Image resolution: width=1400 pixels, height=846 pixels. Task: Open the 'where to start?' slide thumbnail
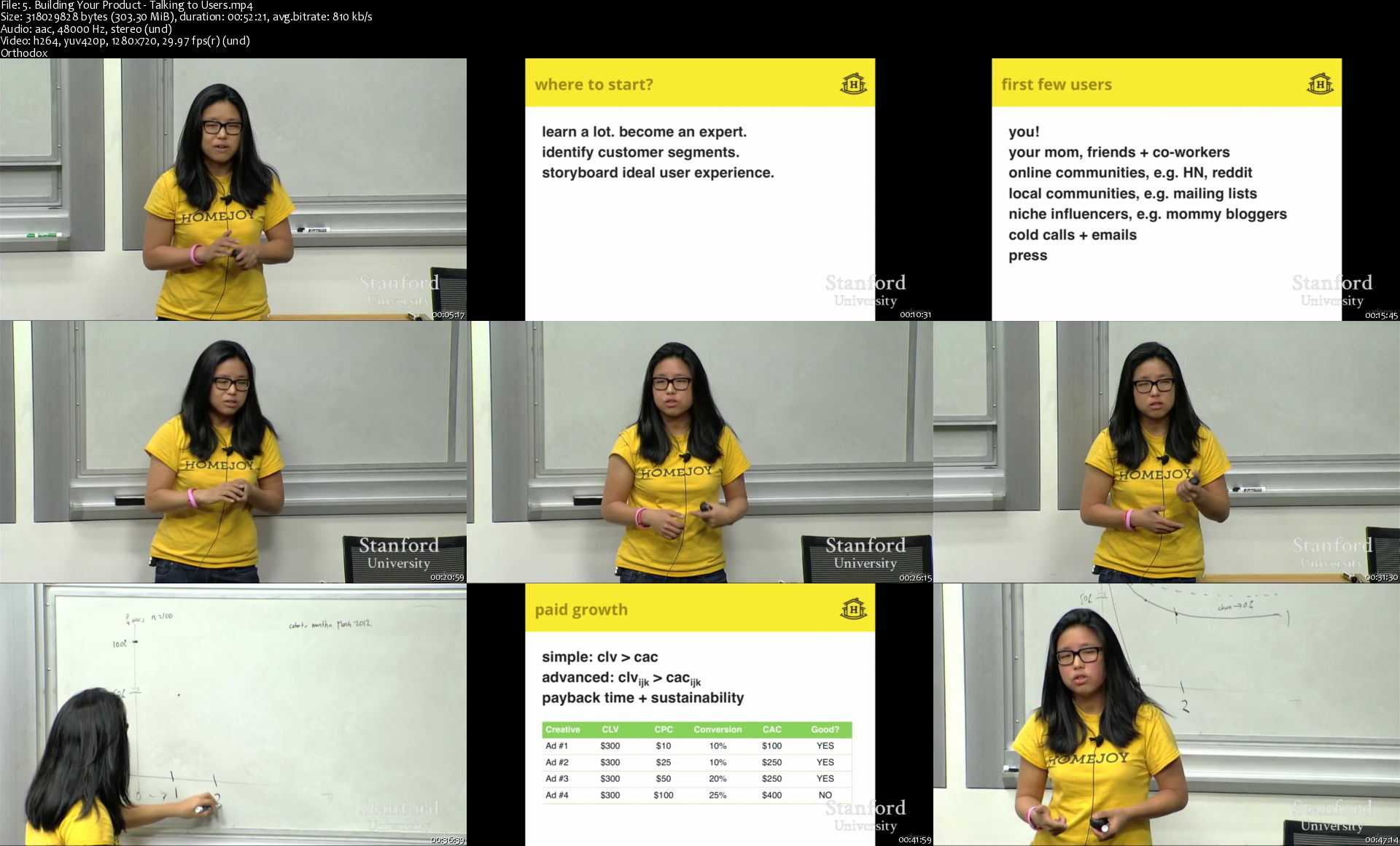coord(700,190)
